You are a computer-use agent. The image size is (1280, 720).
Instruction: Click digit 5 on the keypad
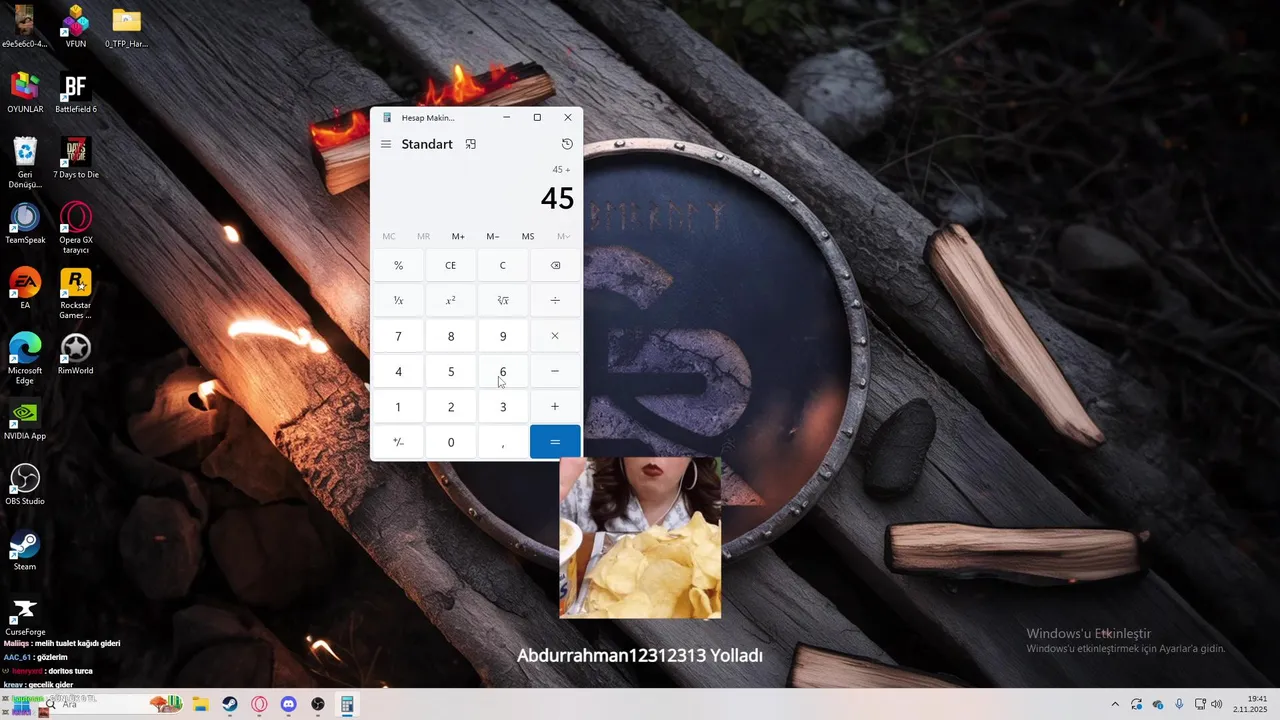coord(450,371)
